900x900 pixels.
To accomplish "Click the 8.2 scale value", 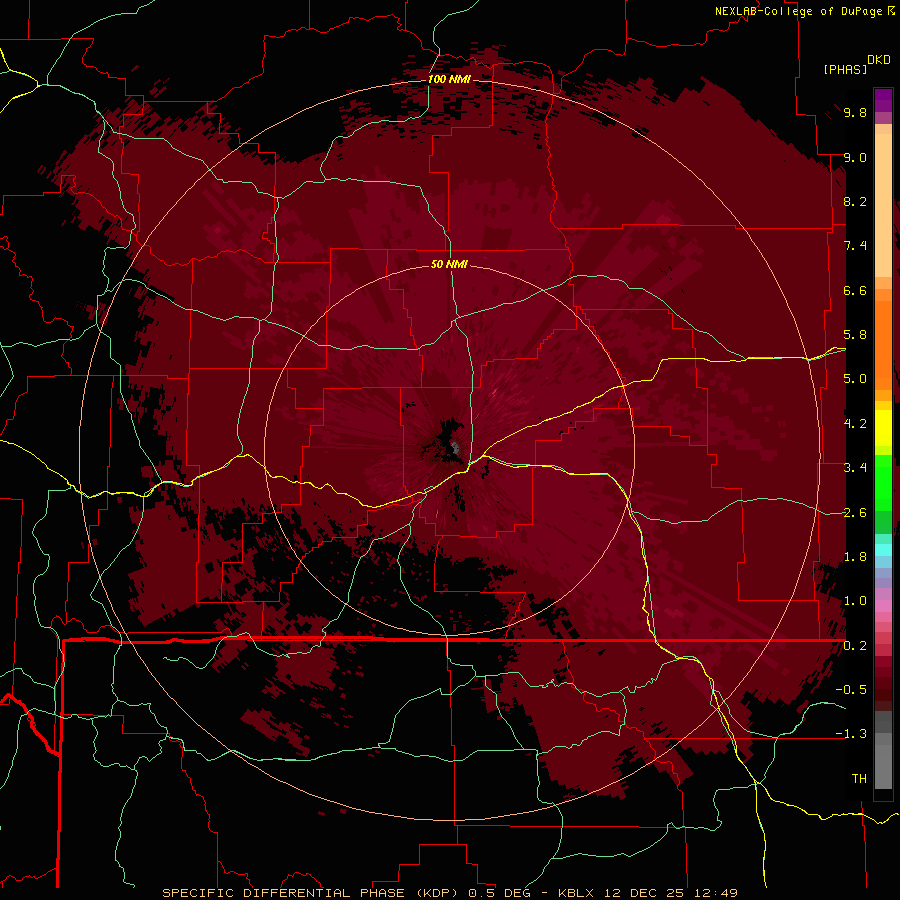I will 855,201.
